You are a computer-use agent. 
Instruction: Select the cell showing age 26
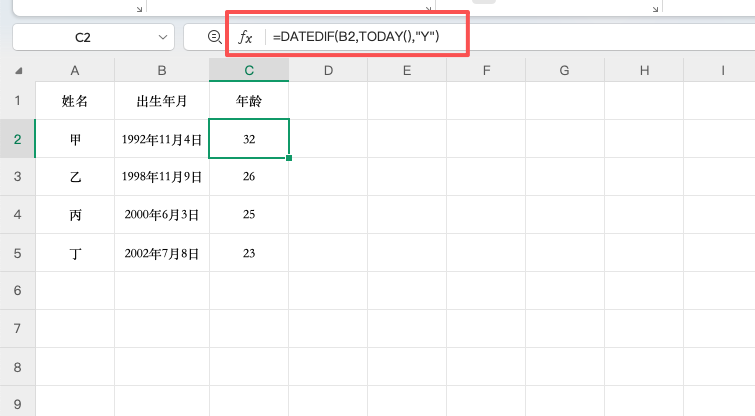point(249,177)
